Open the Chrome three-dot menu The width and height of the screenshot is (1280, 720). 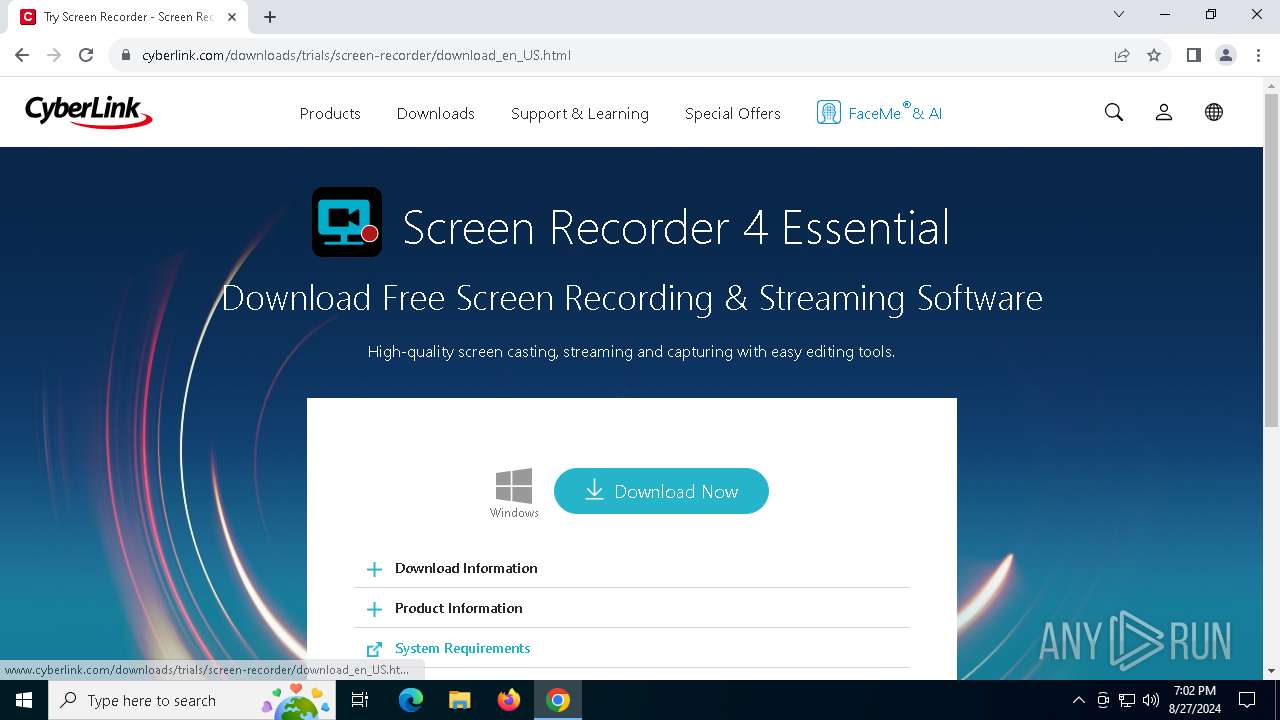(1258, 55)
